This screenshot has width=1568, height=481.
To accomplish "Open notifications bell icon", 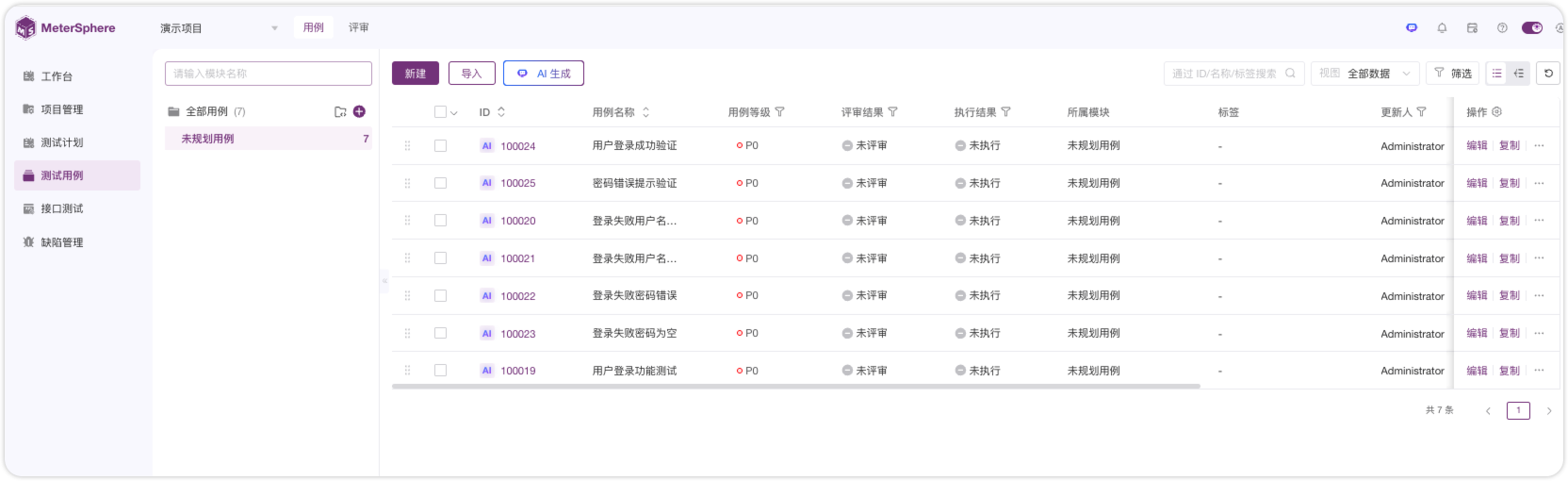I will click(1442, 28).
